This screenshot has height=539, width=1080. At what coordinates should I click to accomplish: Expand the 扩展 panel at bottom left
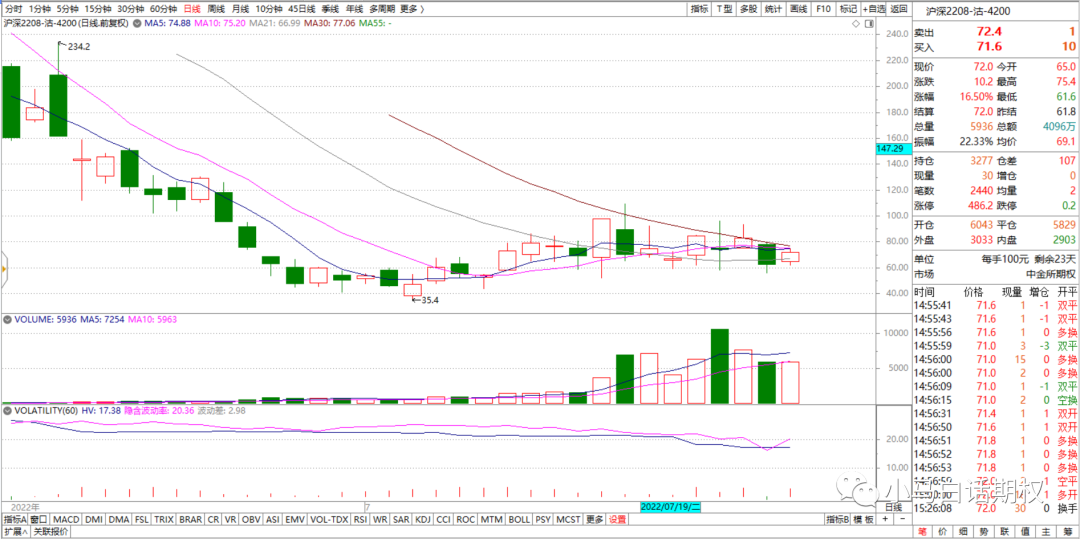click(14, 532)
